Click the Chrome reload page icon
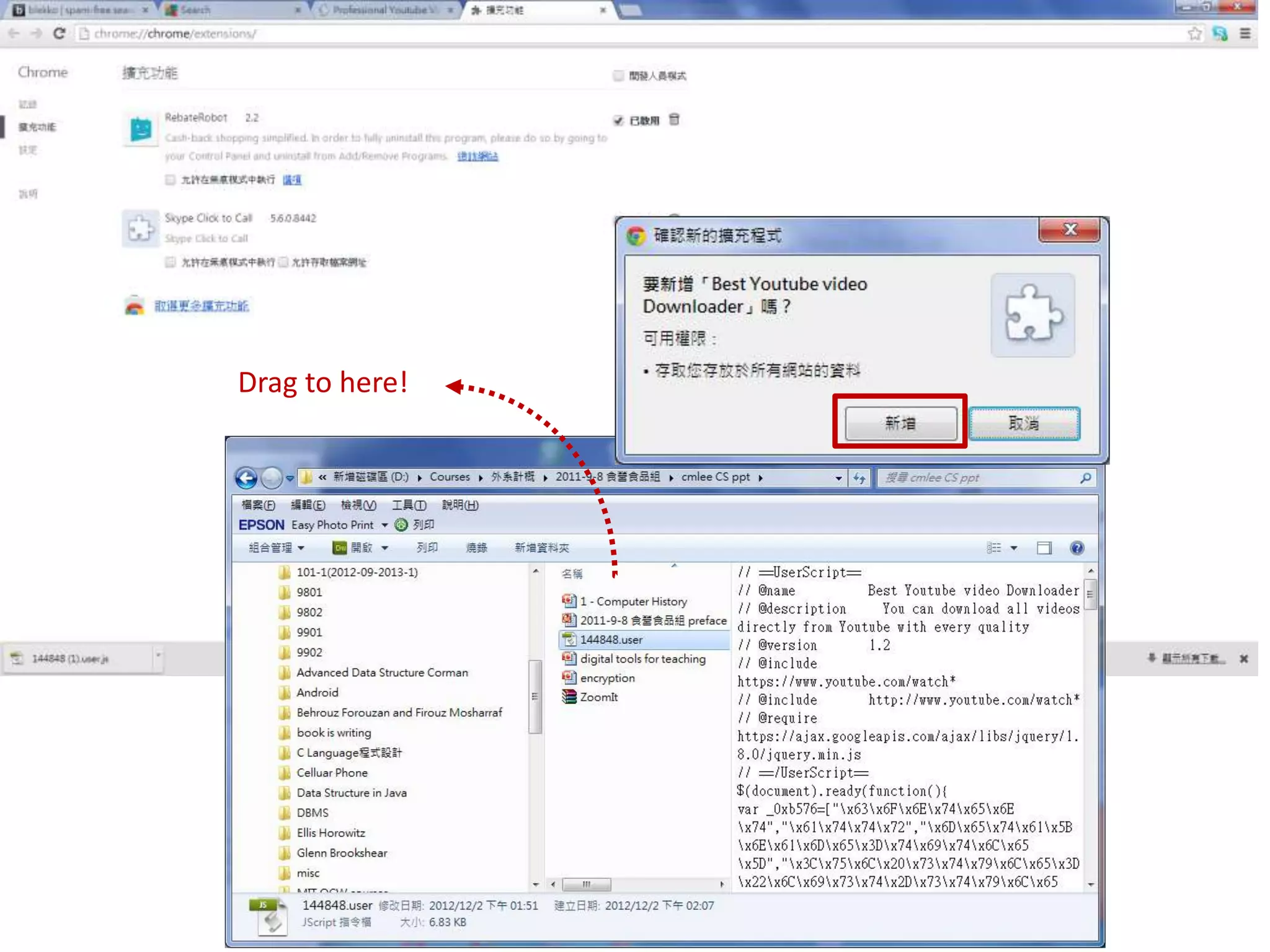1270x952 pixels. [x=59, y=33]
